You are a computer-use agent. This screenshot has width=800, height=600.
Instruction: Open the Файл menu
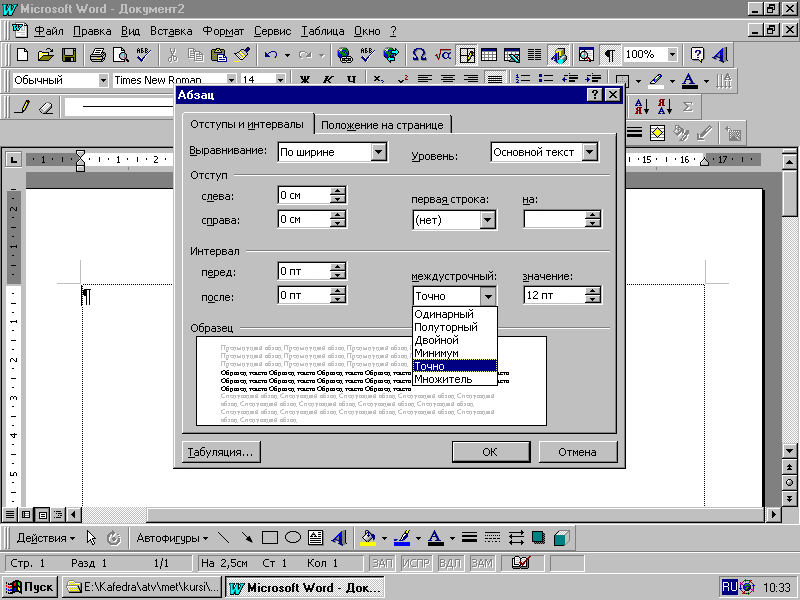49,31
